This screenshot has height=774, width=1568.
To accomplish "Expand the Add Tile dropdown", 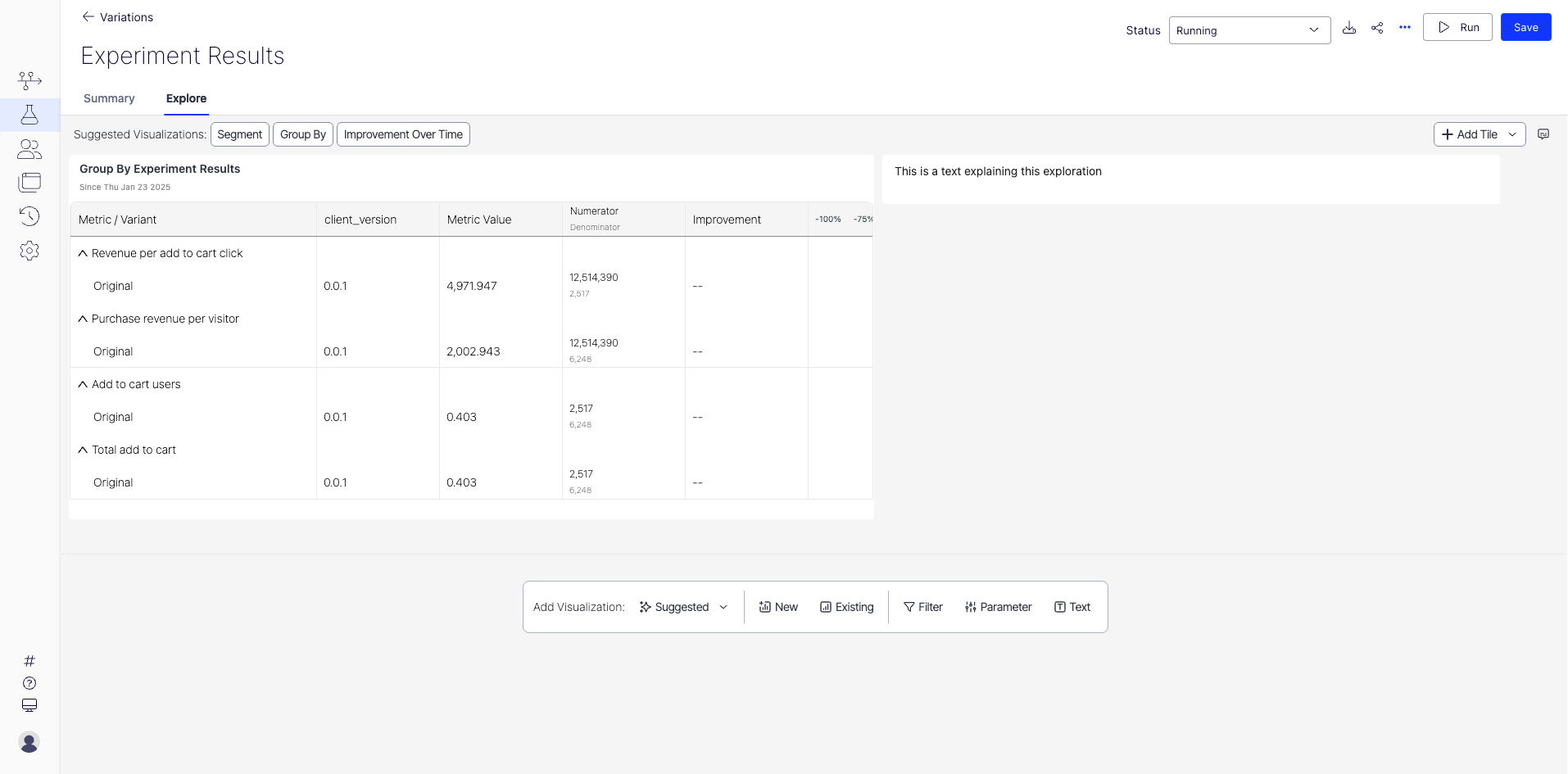I will coord(1511,134).
